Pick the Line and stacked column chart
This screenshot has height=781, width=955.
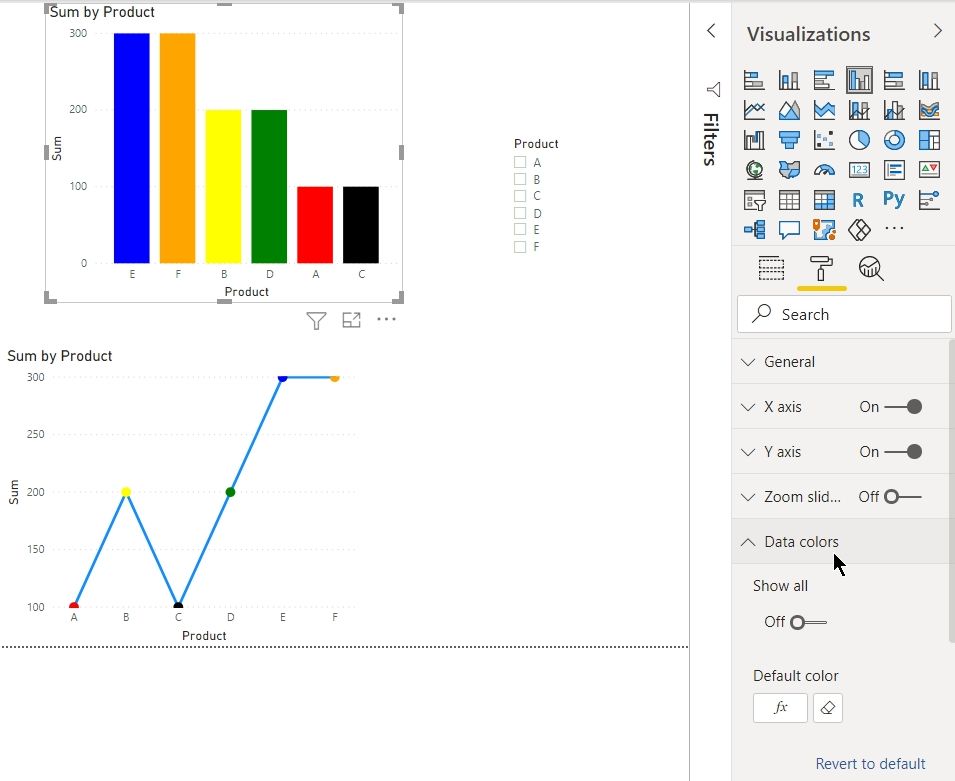pyautogui.click(x=859, y=110)
